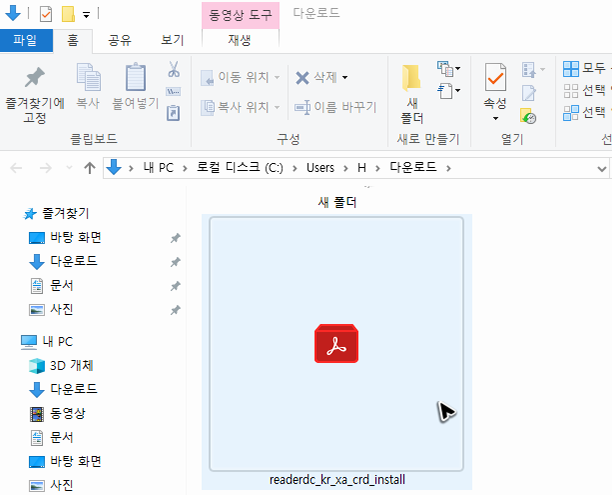Click the invert selection icon
This screenshot has height=495, width=612.
[571, 113]
